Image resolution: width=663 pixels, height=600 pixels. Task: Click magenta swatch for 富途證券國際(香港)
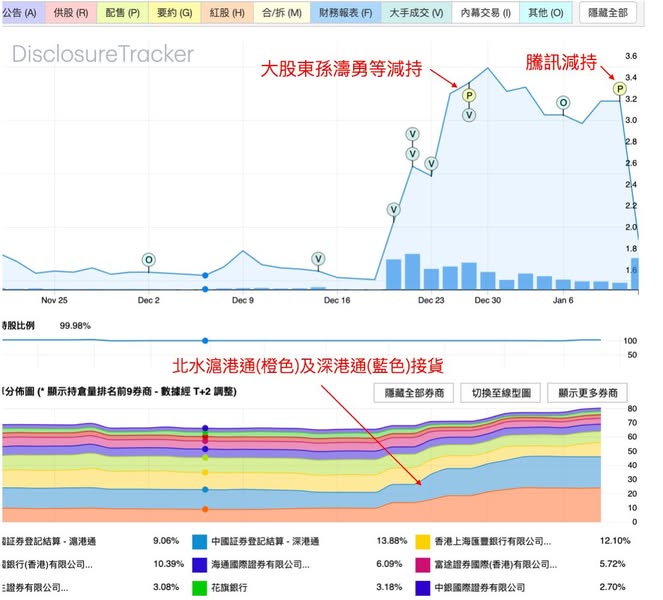click(423, 565)
